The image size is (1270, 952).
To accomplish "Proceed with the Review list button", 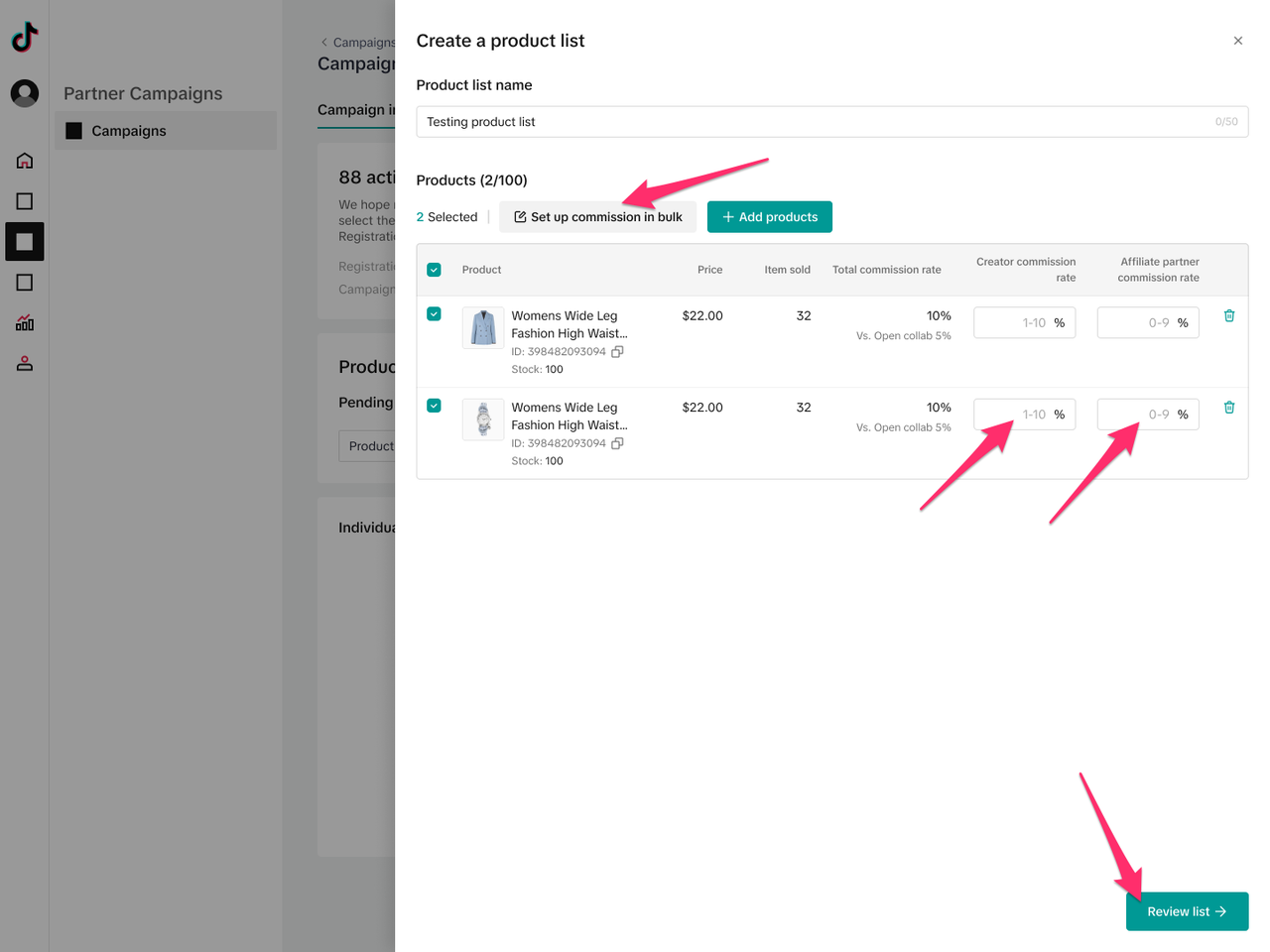I will point(1186,911).
